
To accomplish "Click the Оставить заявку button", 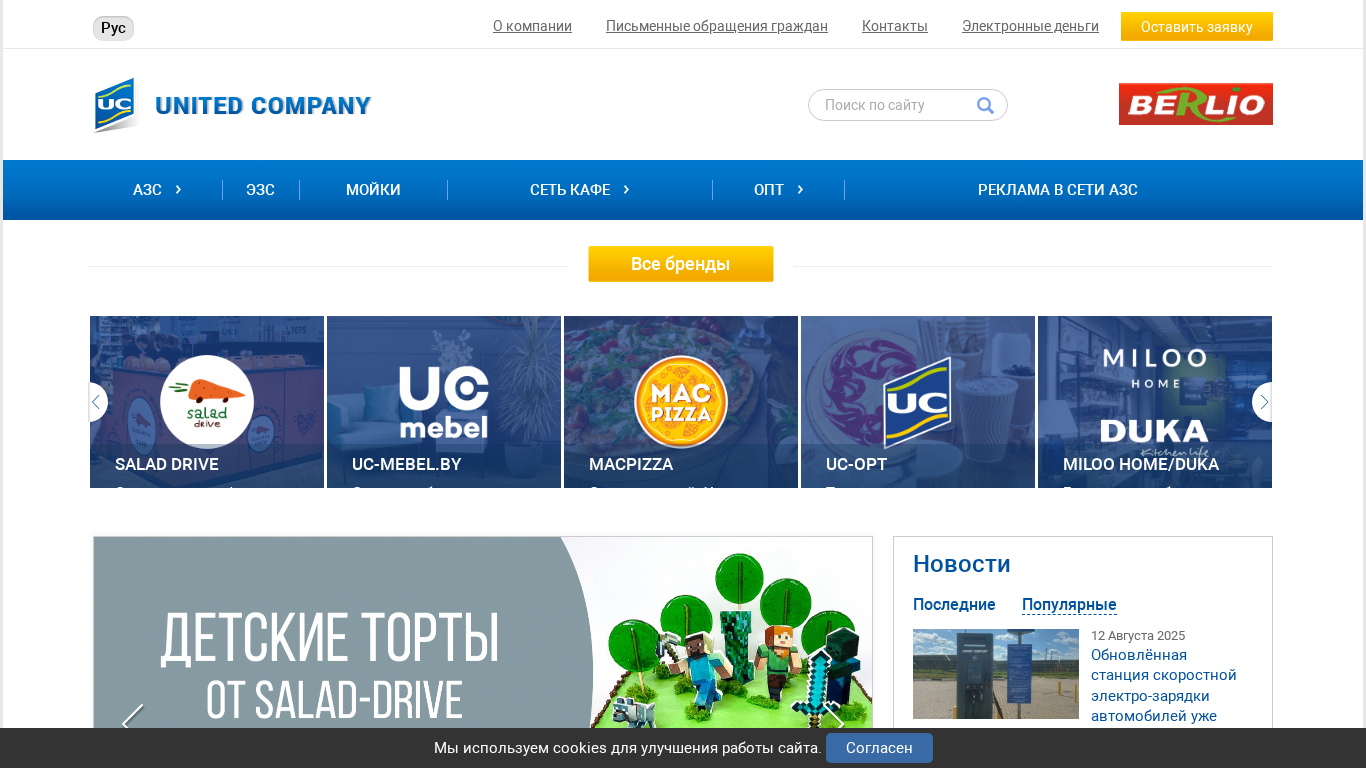I will coord(1197,26).
